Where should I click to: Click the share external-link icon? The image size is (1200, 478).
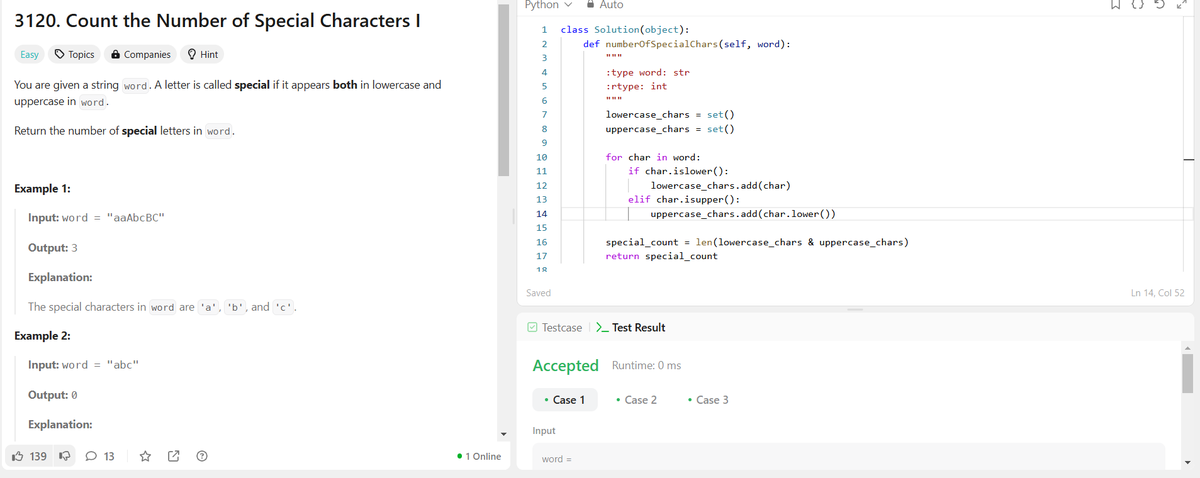173,457
